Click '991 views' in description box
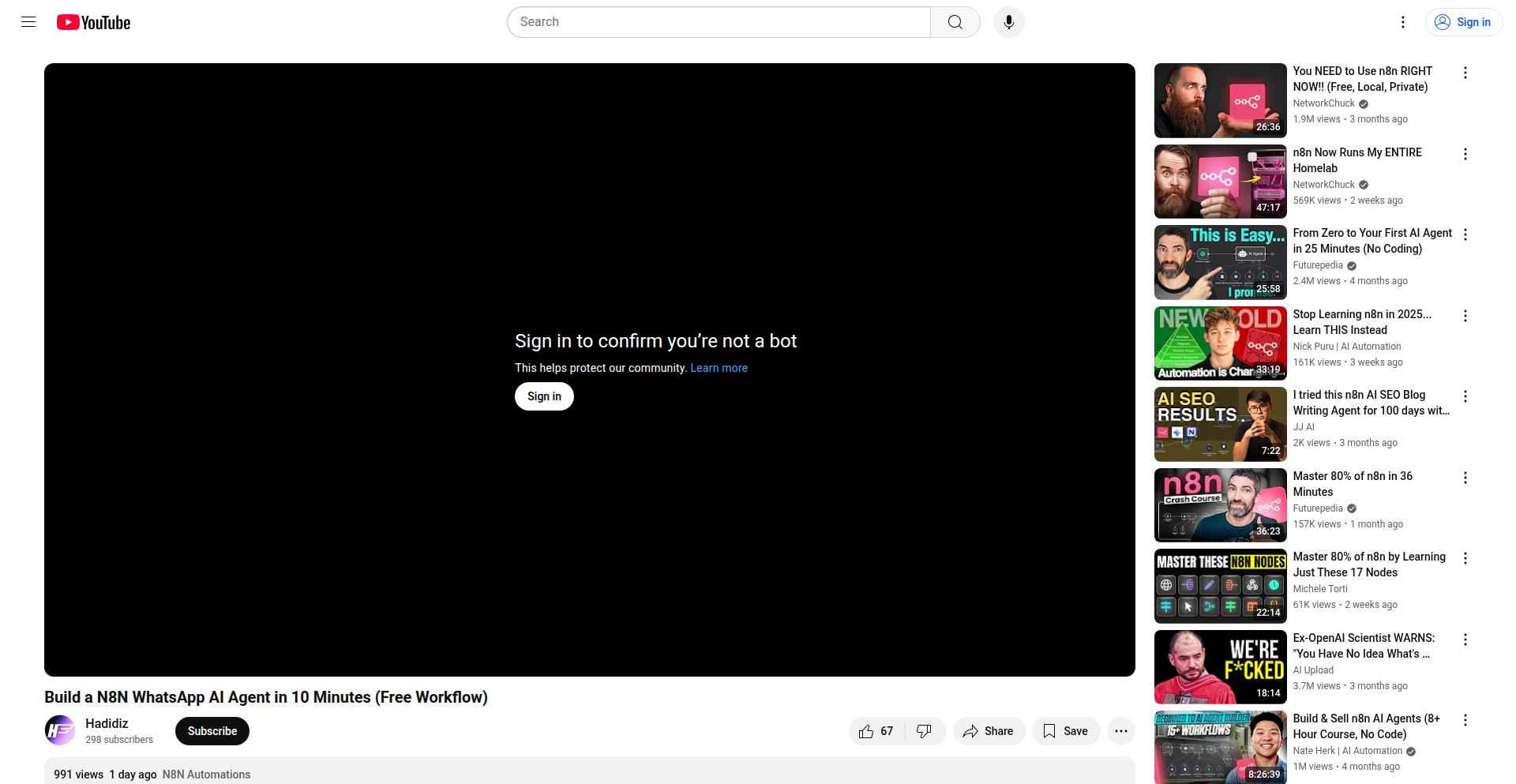This screenshot has width=1516, height=784. coord(78,775)
